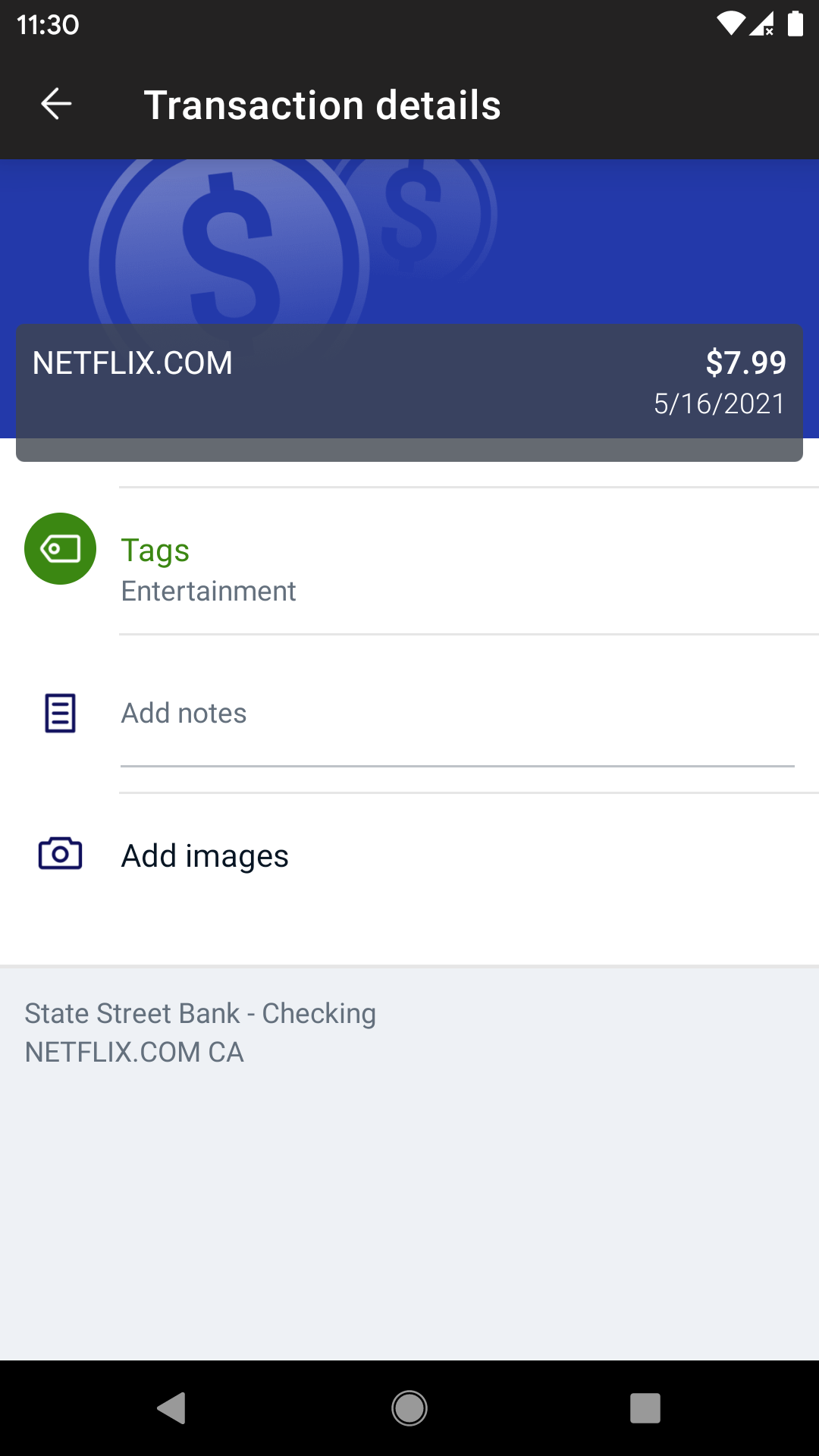Click the NETFLIX.COM CA description line
This screenshot has width=819, height=1456.
134,1052
